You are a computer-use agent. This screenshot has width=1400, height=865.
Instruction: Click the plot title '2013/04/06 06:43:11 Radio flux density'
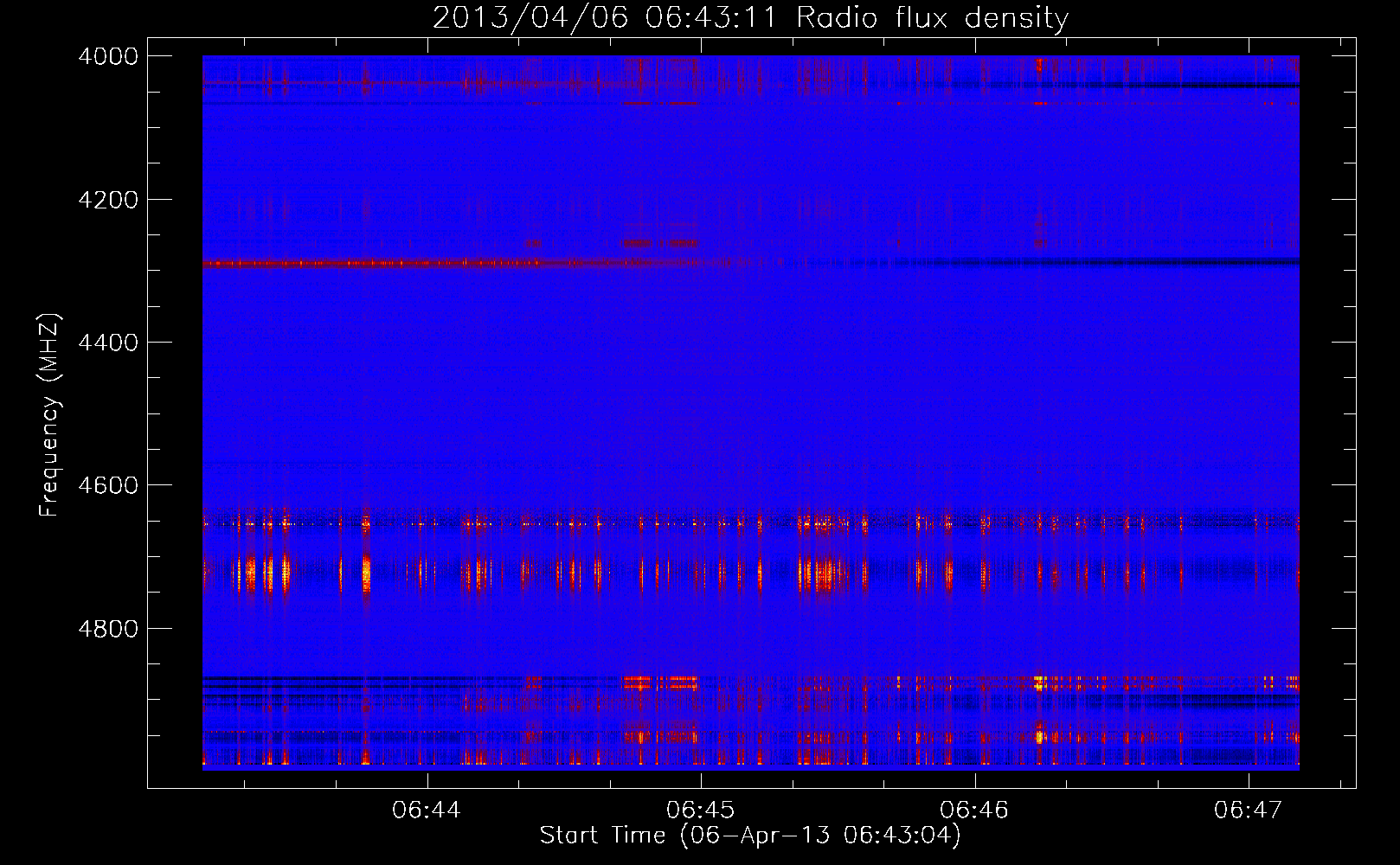(x=750, y=17)
